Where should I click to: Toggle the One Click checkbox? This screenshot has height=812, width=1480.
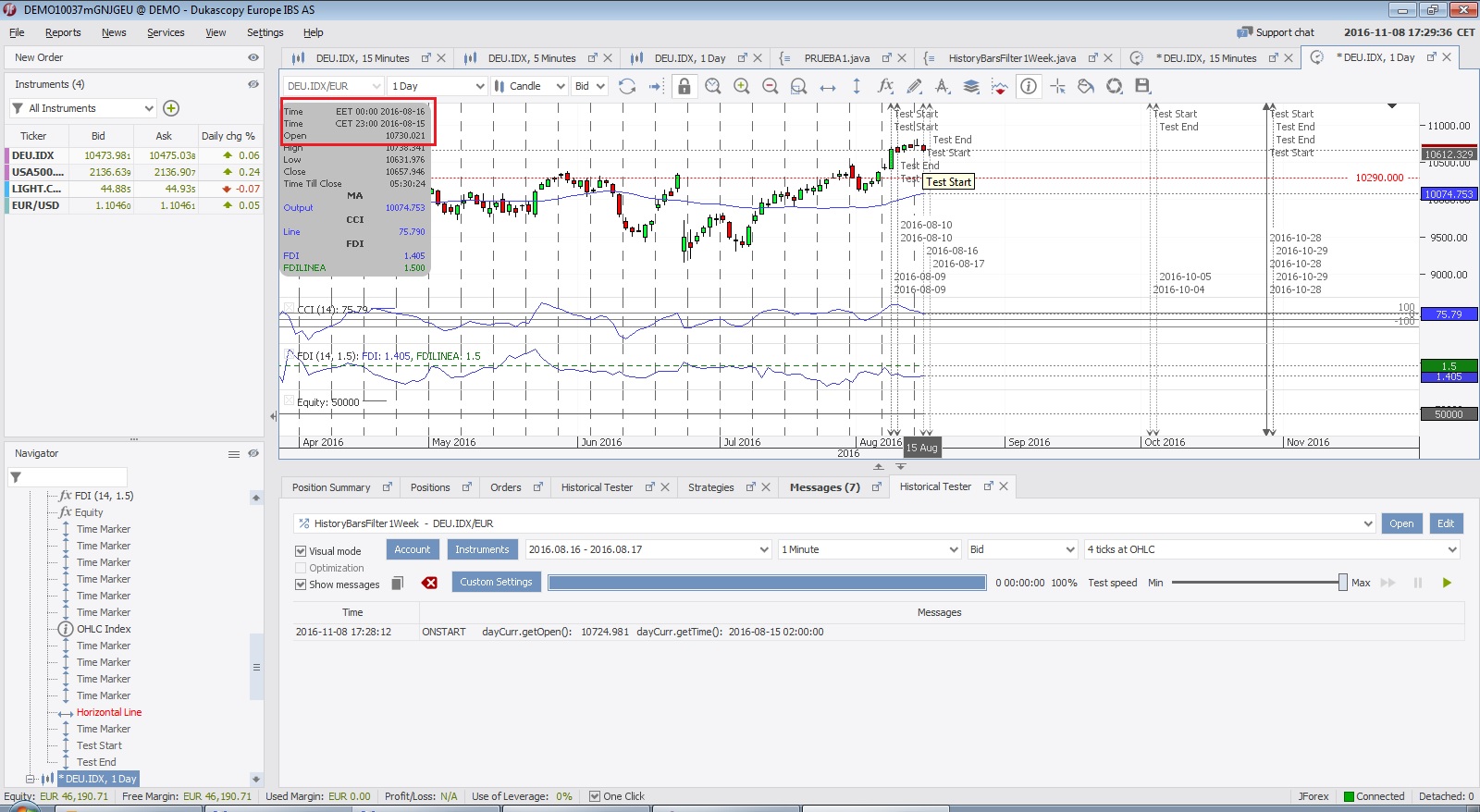(x=595, y=796)
